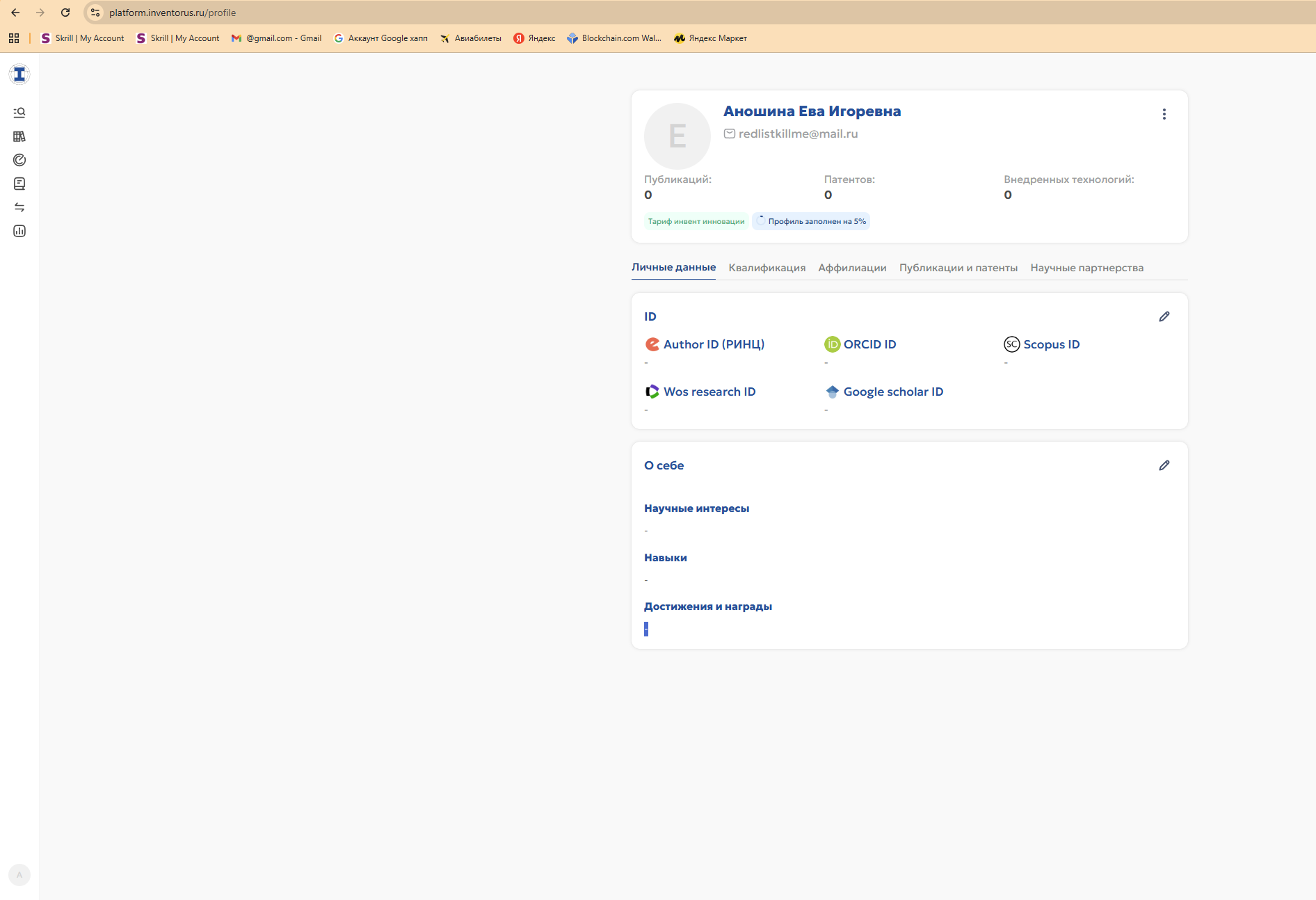Open the library books icon in sidebar

(x=19, y=136)
